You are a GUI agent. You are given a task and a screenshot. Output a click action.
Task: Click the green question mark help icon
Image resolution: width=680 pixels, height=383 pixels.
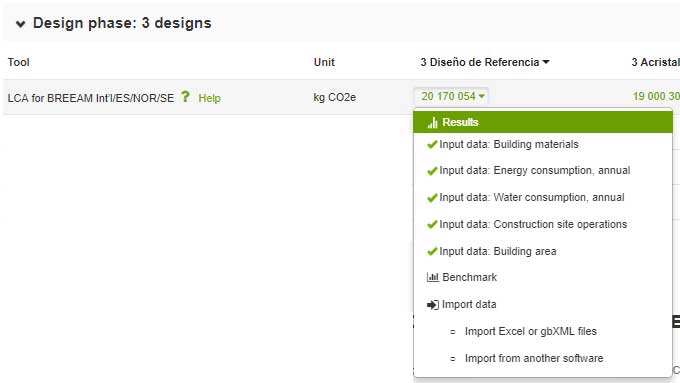coord(185,96)
